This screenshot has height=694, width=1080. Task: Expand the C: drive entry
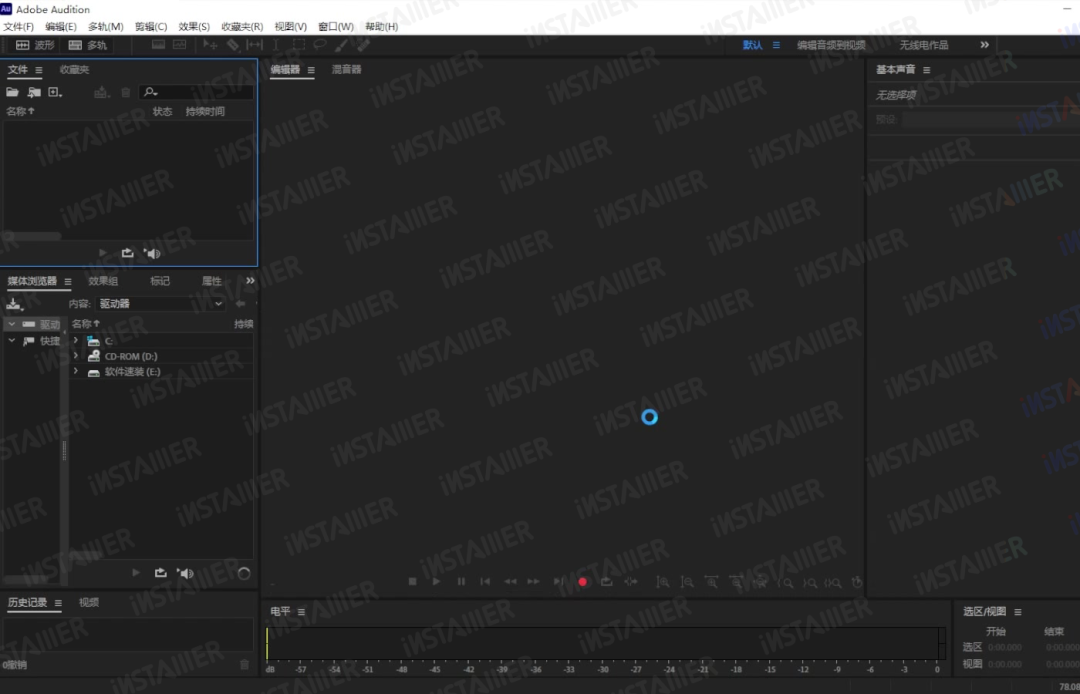click(x=76, y=340)
